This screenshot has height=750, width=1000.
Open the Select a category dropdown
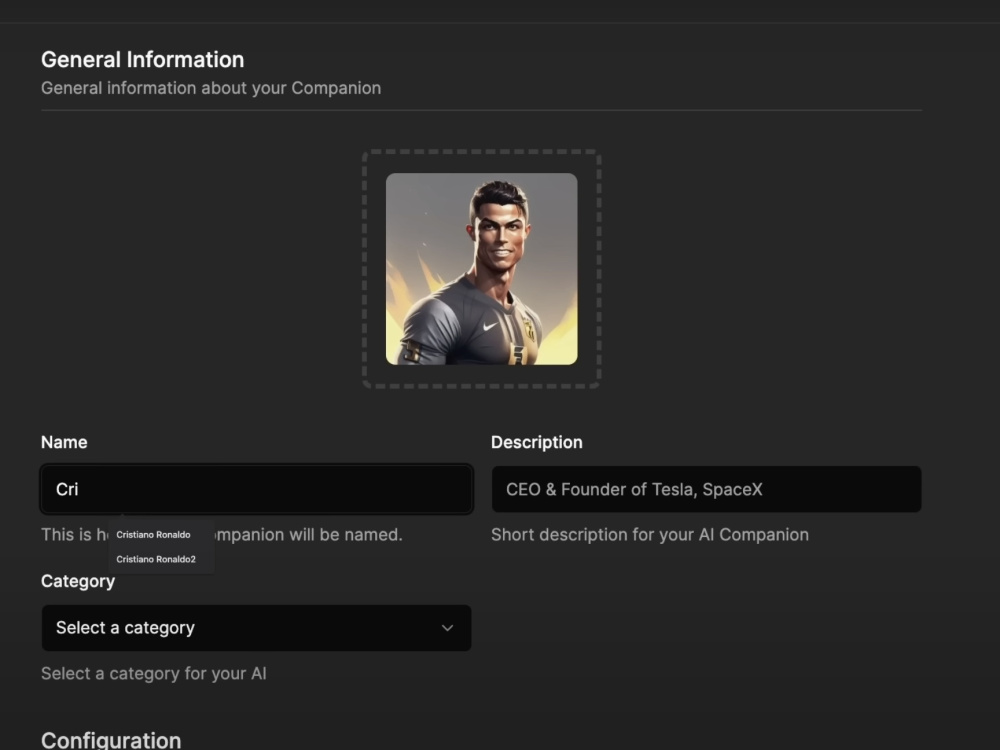pyautogui.click(x=256, y=628)
